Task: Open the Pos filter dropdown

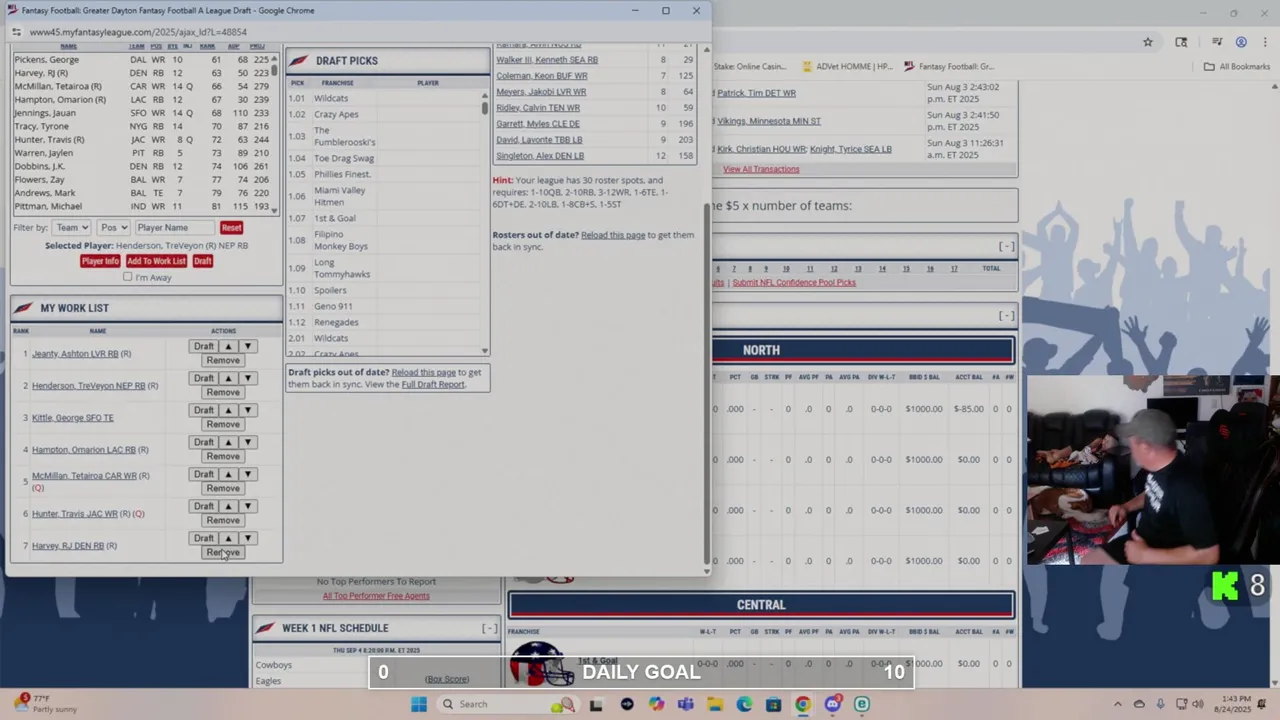Action: click(114, 227)
